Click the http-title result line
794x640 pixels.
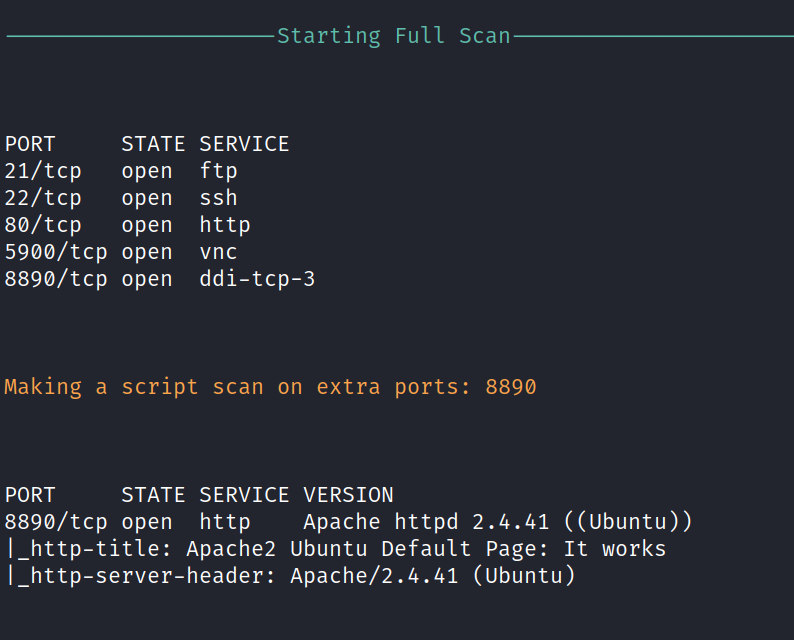point(335,549)
